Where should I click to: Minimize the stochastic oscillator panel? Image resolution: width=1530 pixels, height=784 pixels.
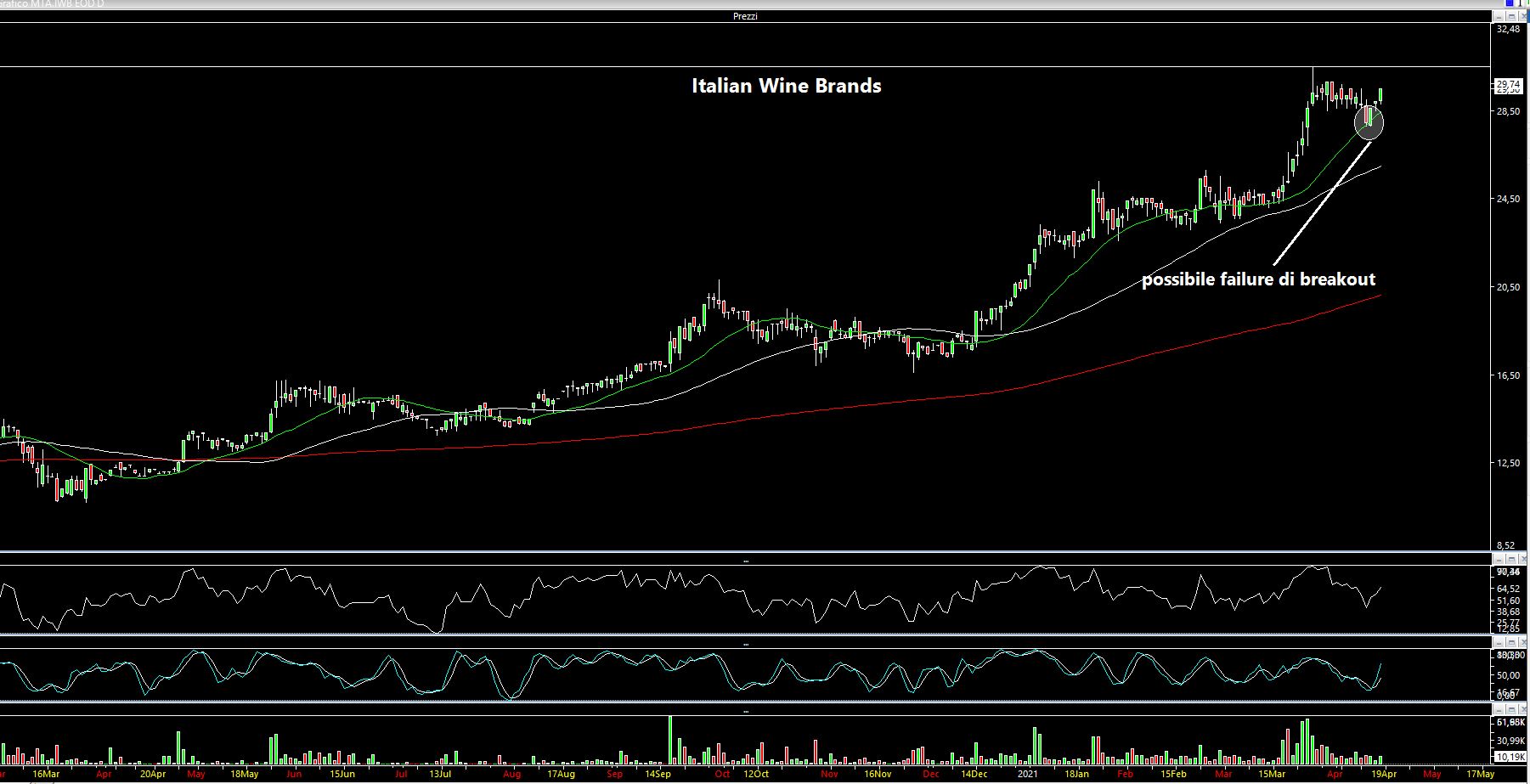pyautogui.click(x=1499, y=642)
